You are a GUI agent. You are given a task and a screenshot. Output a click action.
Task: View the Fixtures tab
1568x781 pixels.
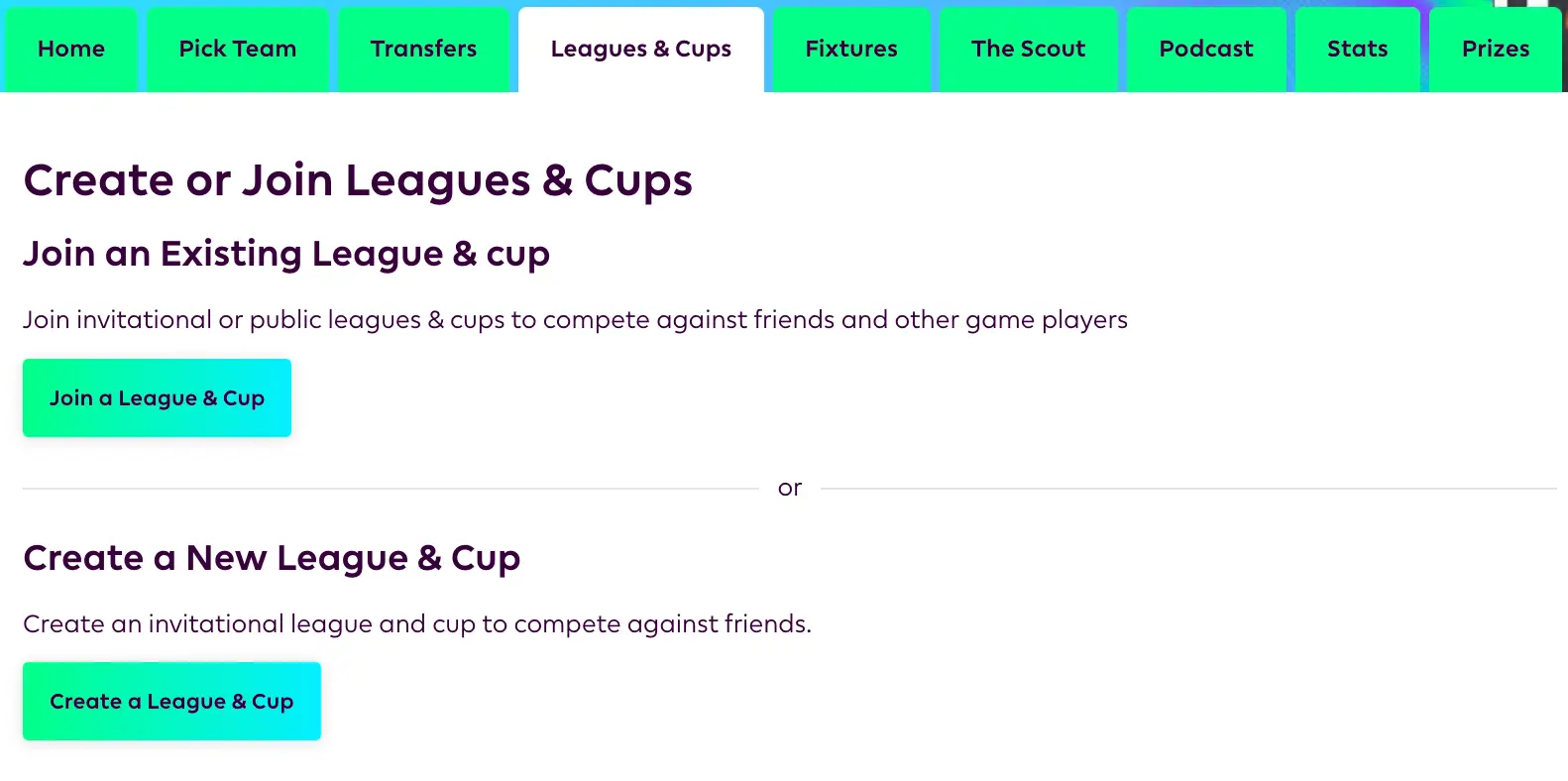pyautogui.click(x=850, y=49)
